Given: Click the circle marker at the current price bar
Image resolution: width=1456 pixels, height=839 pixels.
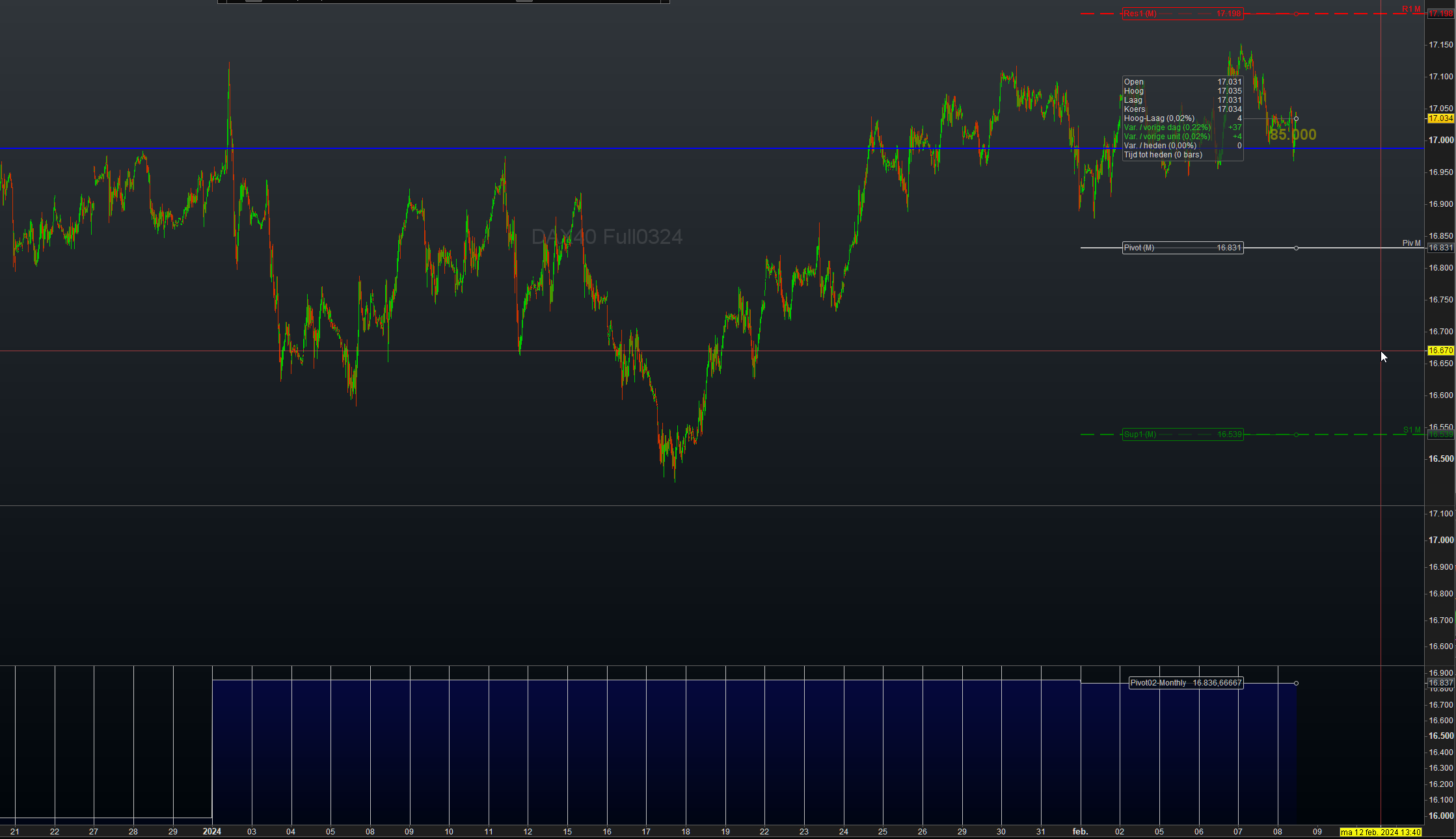Looking at the screenshot, I should 1296,118.
